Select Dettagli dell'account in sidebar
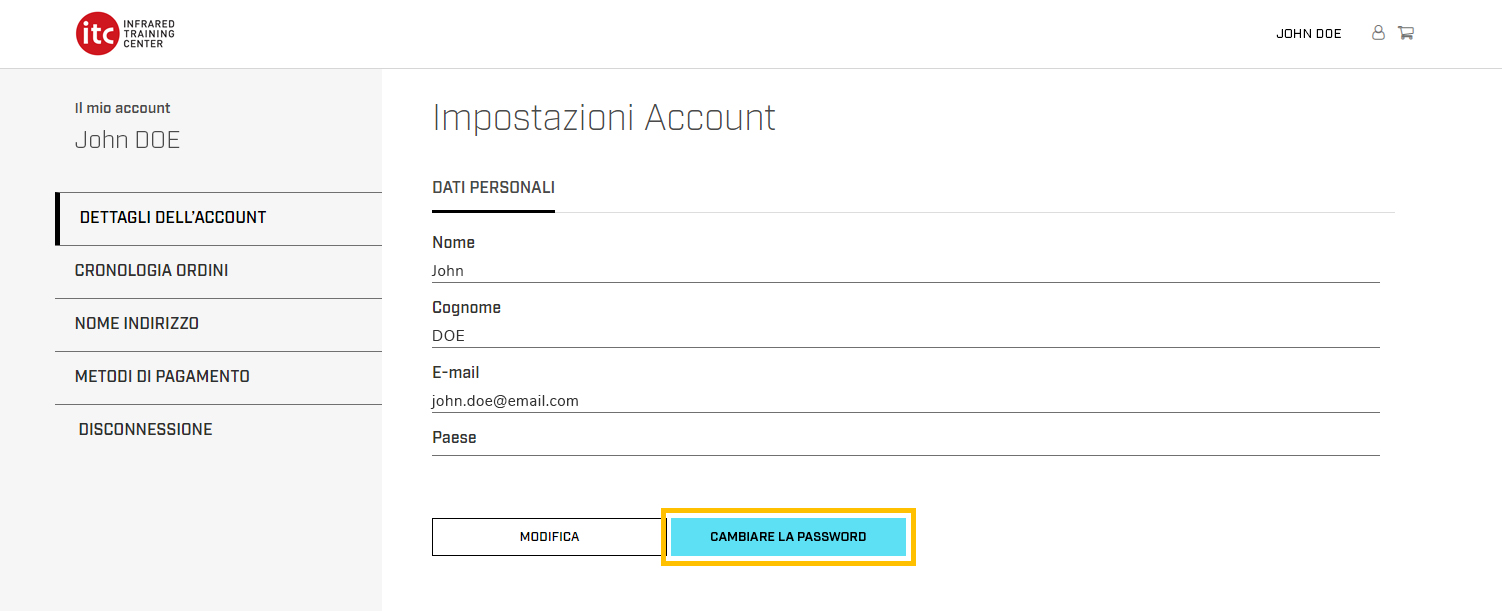Image resolution: width=1502 pixels, height=611 pixels. (173, 218)
